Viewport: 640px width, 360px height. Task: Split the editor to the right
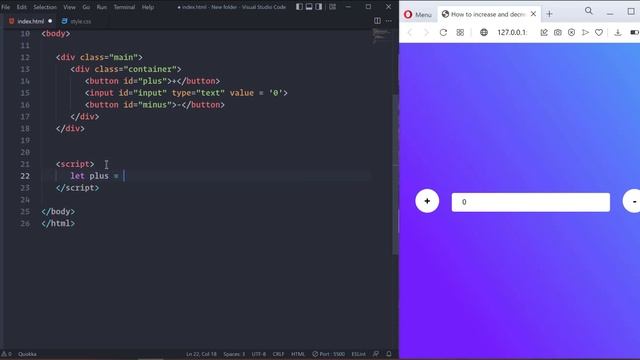tap(377, 21)
